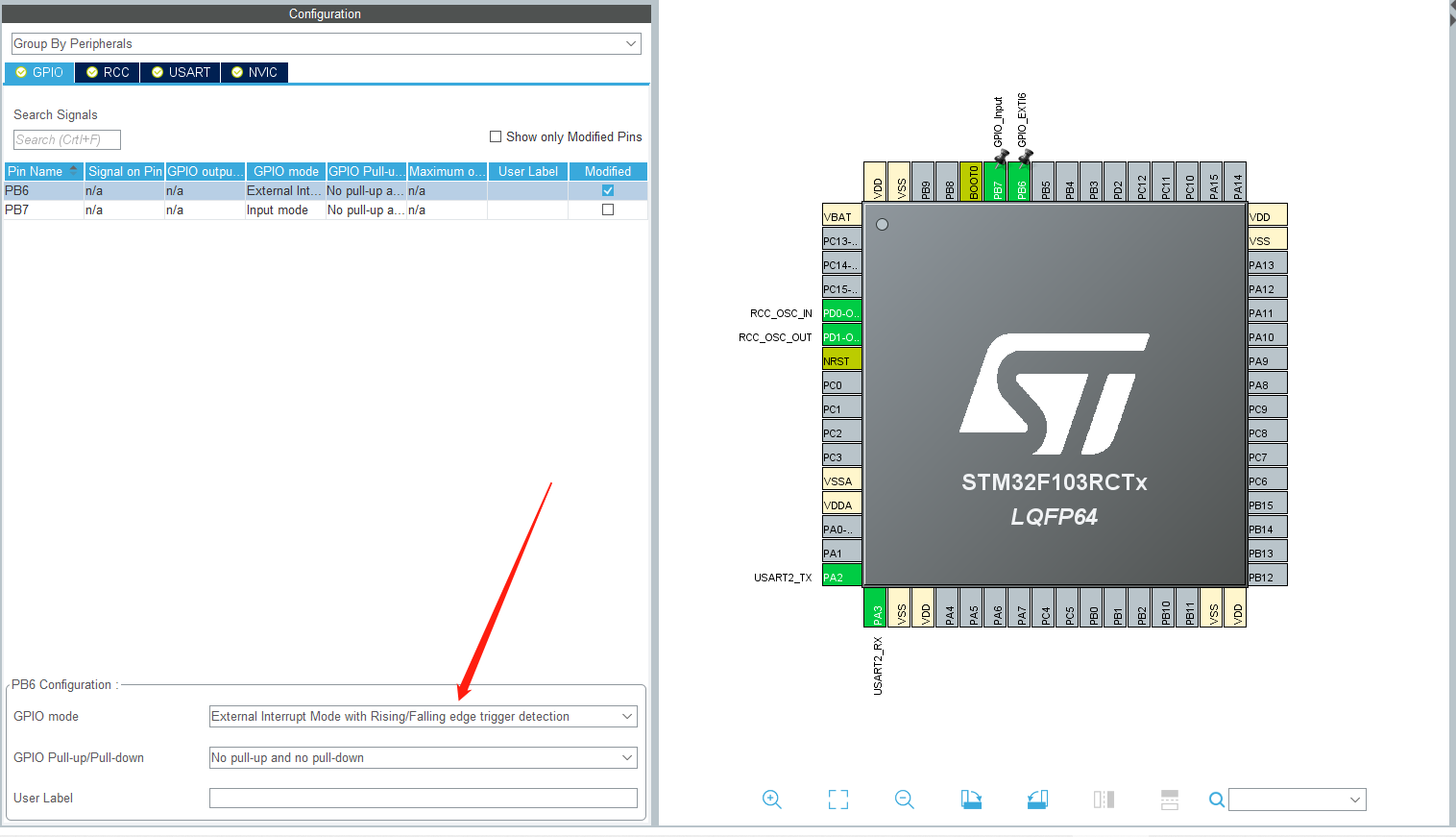Select the PB6 row in pin table

(x=326, y=190)
